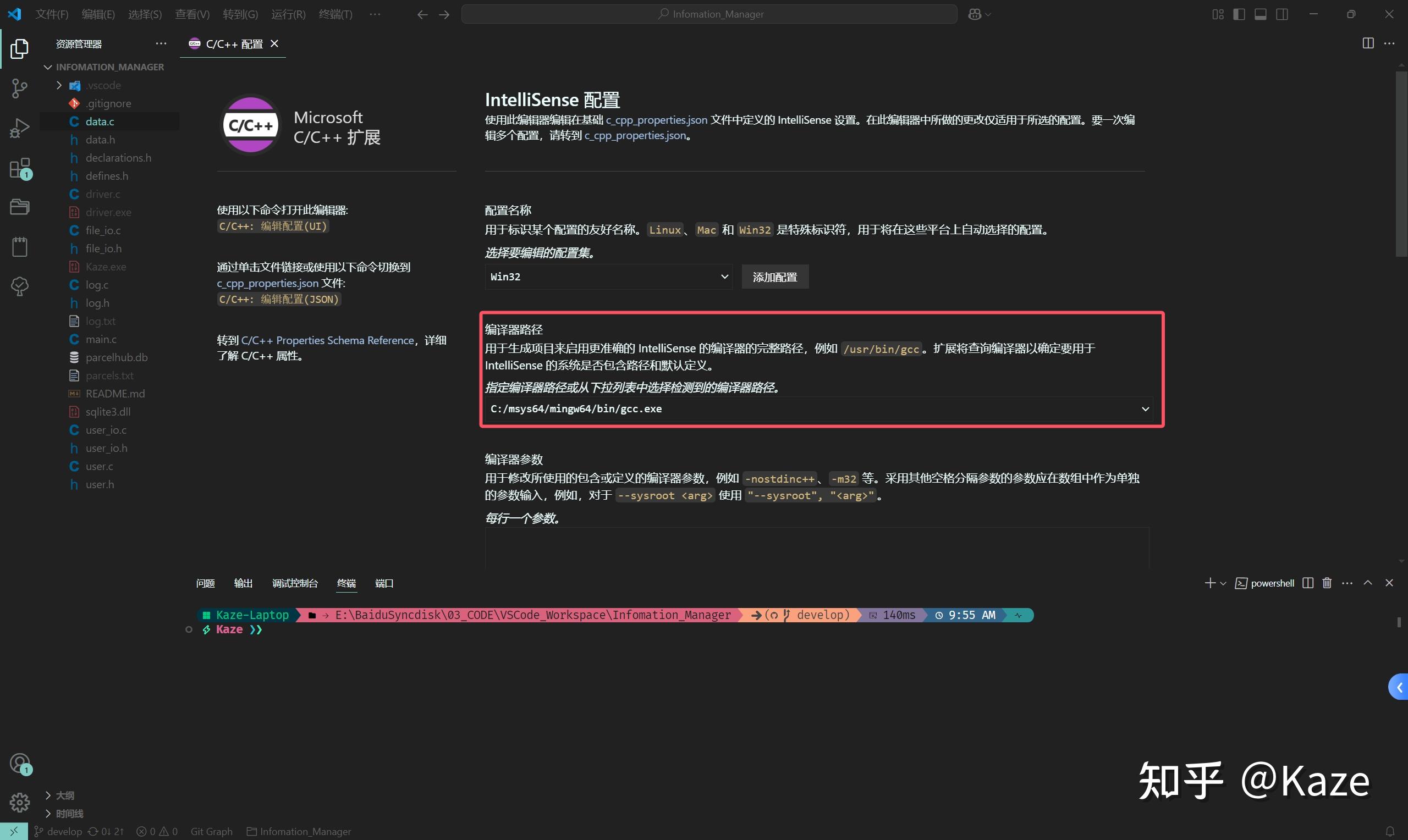Toggle primary side bar visibility

1239,14
